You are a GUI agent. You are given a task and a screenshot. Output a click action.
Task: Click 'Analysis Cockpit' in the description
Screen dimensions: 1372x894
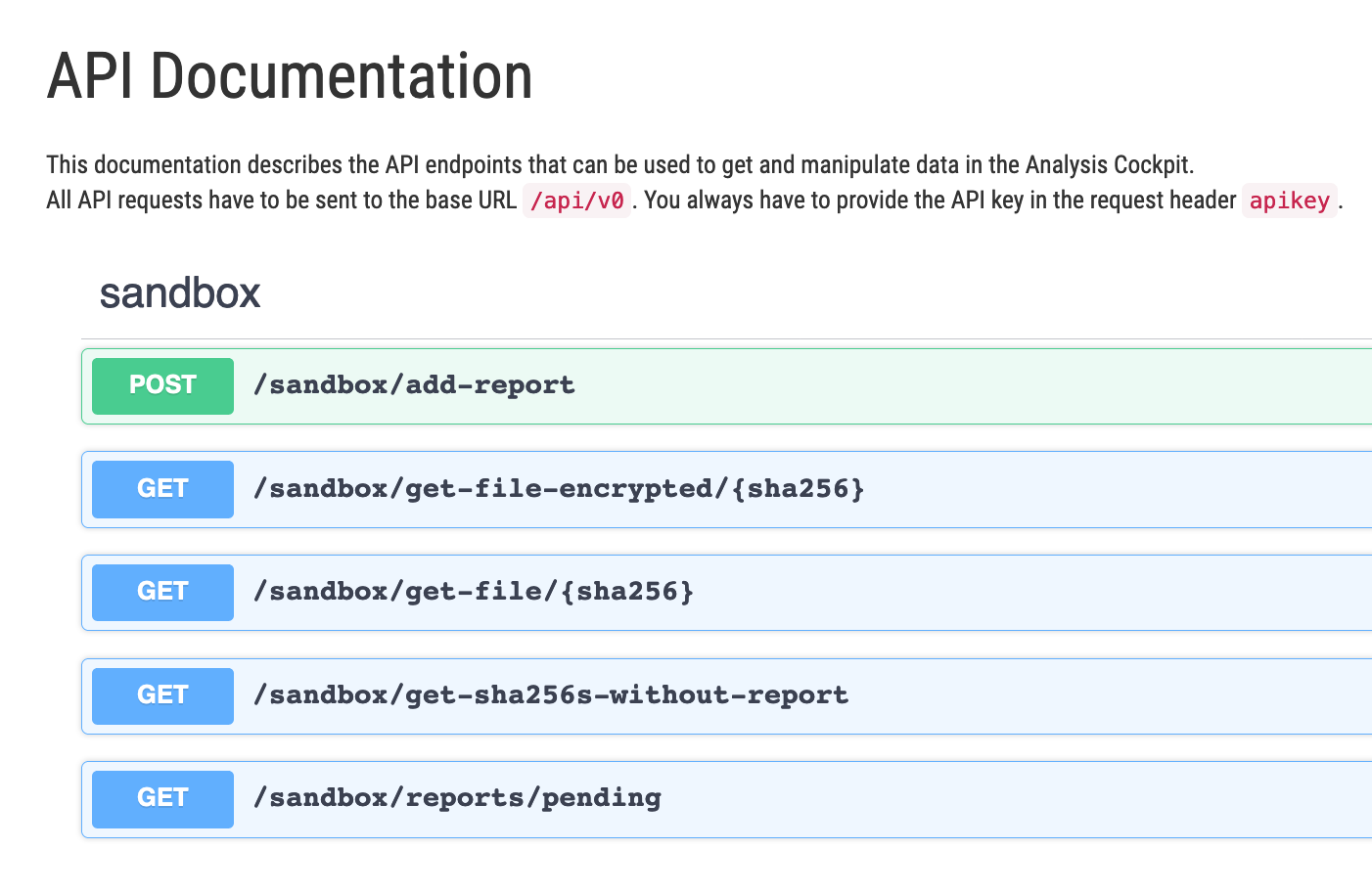(x=1109, y=164)
